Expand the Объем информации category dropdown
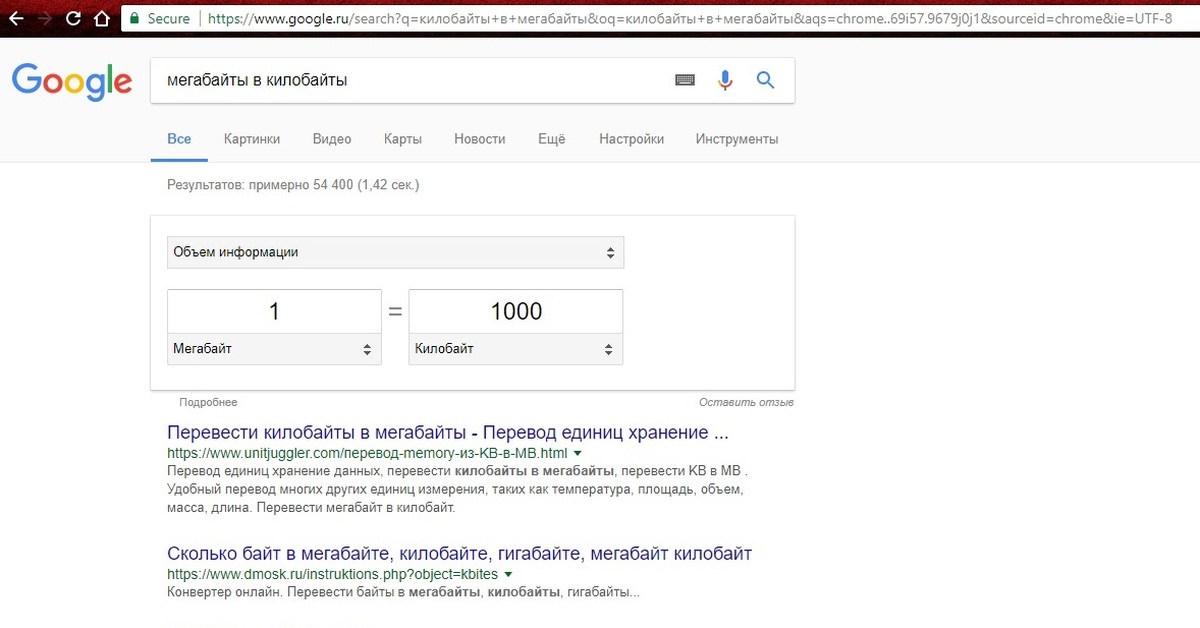The height and width of the screenshot is (628, 1200). coord(395,253)
